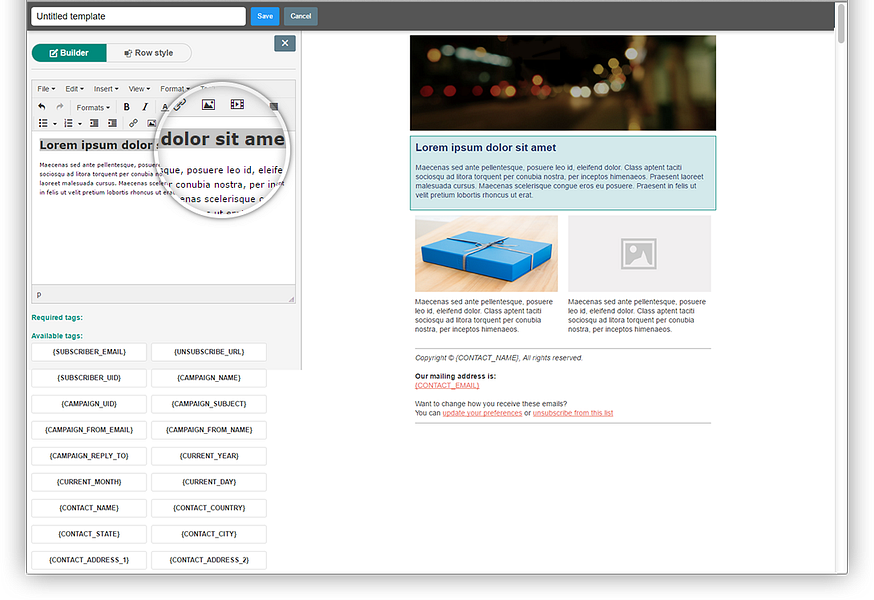874x600 pixels.
Task: Select the city lights header image
Action: 563,83
